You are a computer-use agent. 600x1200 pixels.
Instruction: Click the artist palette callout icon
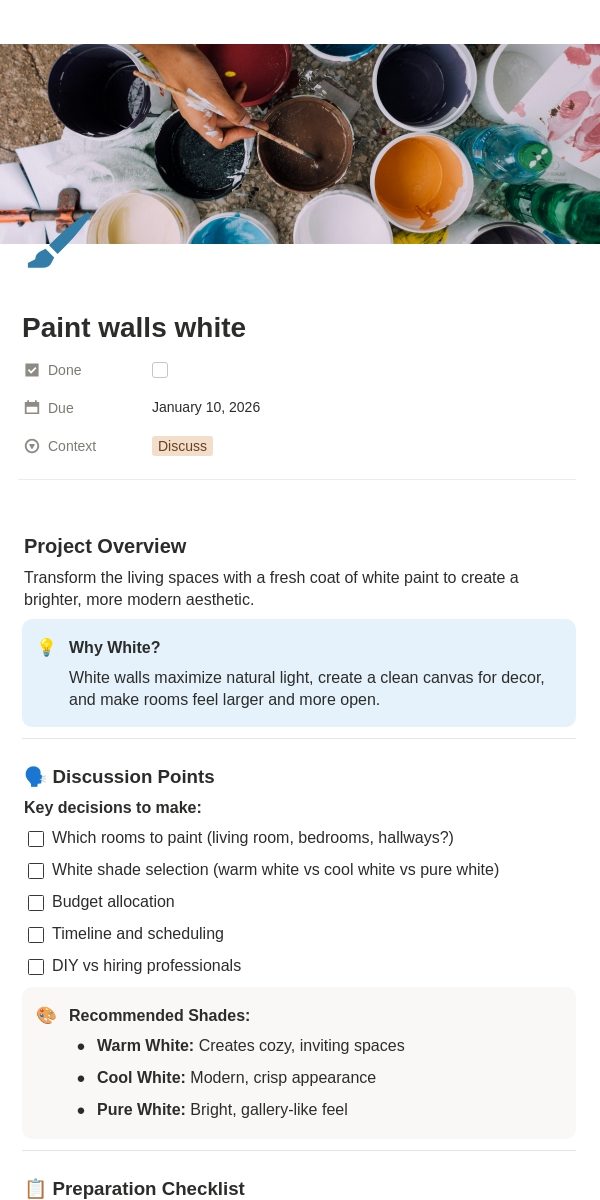(46, 1016)
